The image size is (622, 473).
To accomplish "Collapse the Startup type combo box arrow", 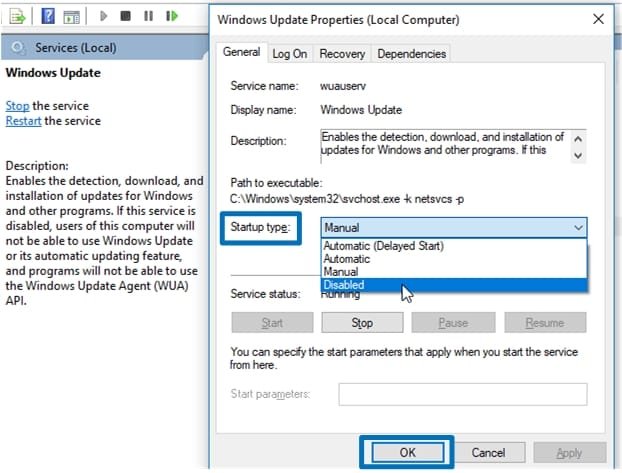I will coord(578,227).
